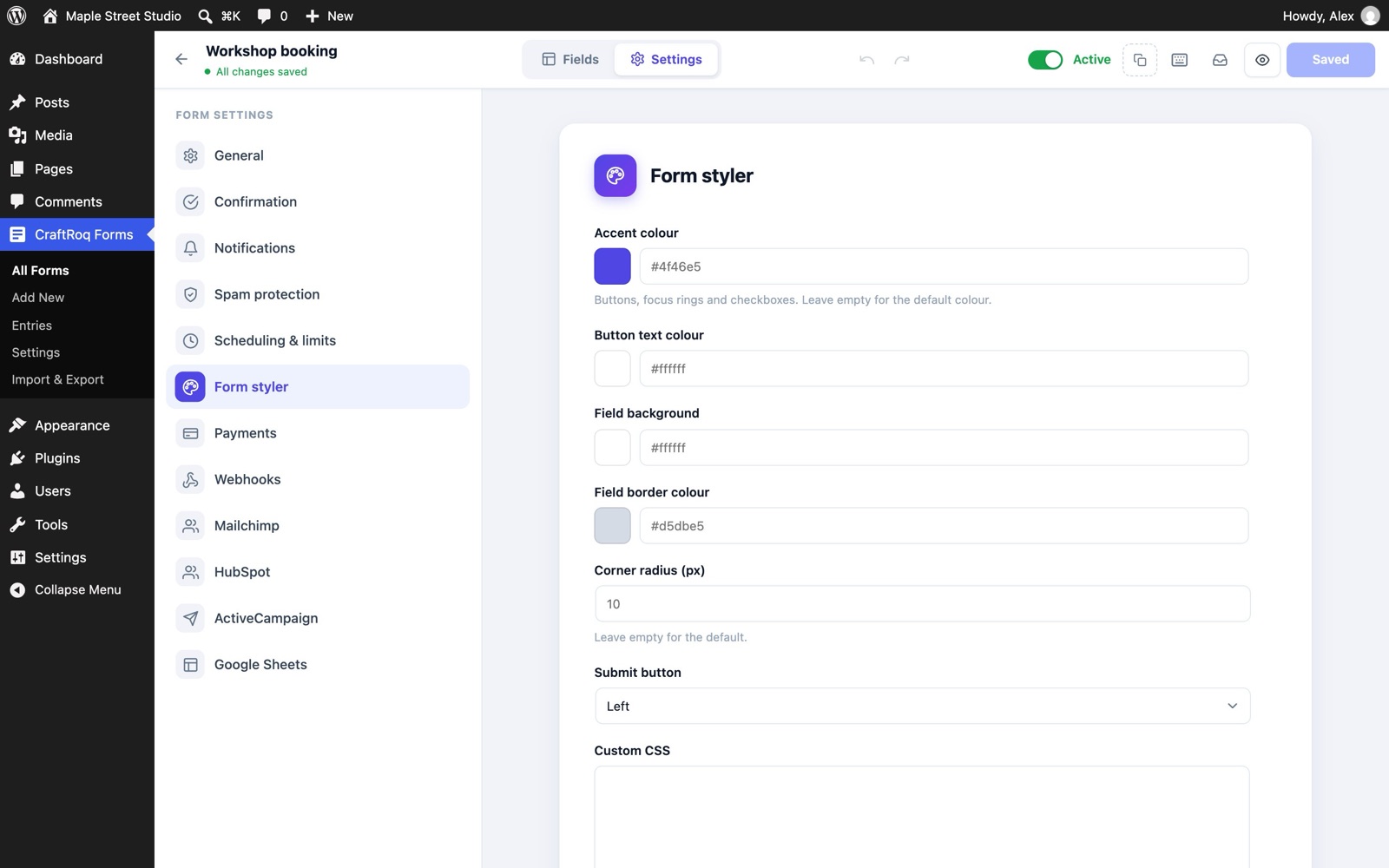Screen dimensions: 1389x868
Task: Open CraftRoq Forms Settings submenu link
Action: click(x=36, y=352)
